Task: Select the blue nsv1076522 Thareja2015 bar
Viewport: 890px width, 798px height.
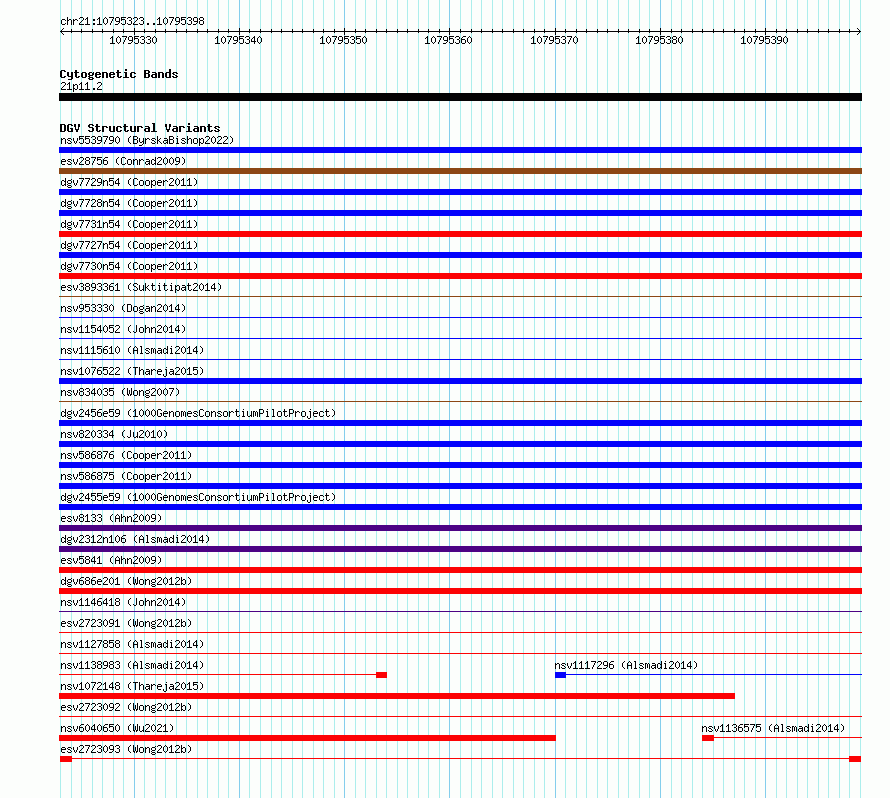Action: (460, 381)
